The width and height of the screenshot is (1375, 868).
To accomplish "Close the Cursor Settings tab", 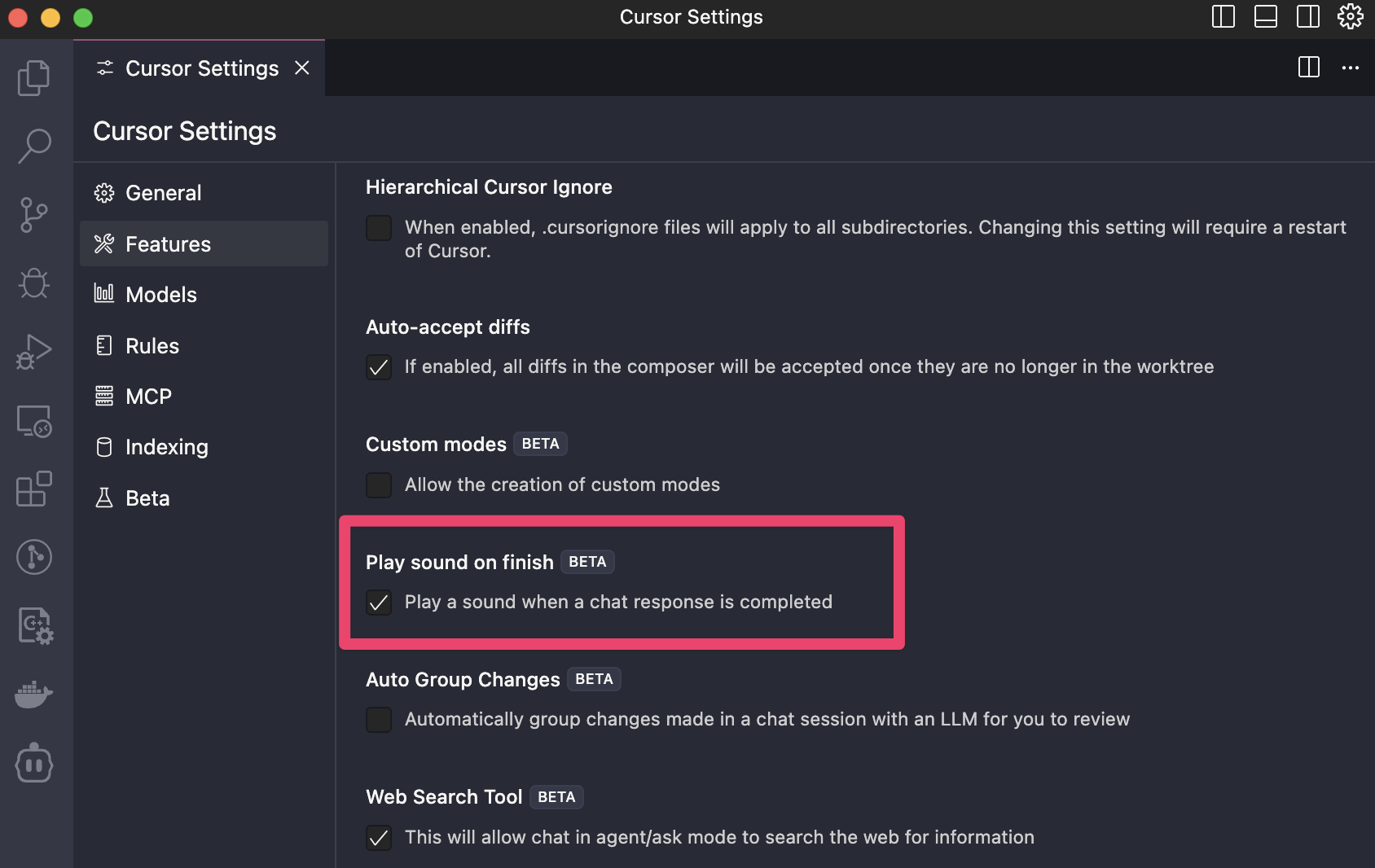I will coord(302,68).
